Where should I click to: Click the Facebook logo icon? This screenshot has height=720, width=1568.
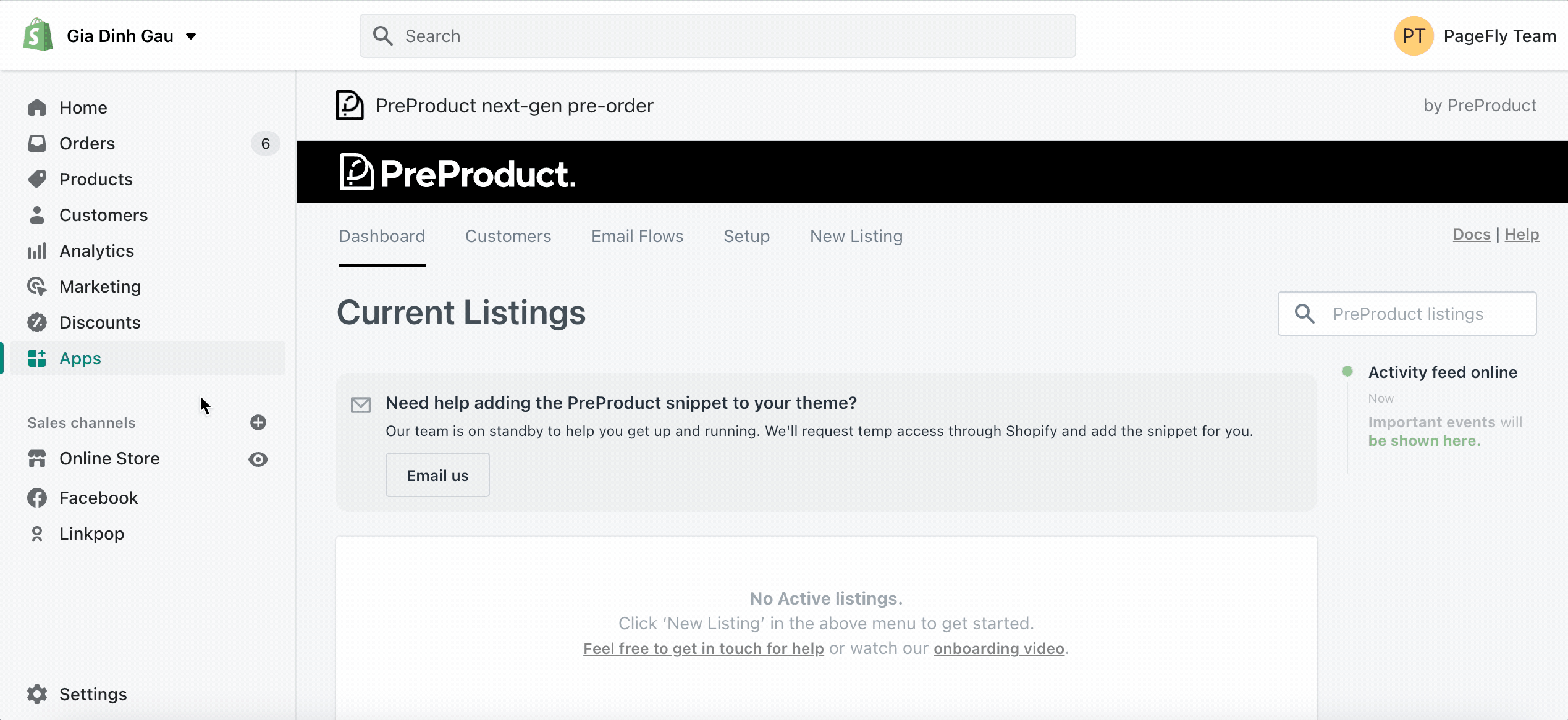(x=37, y=498)
